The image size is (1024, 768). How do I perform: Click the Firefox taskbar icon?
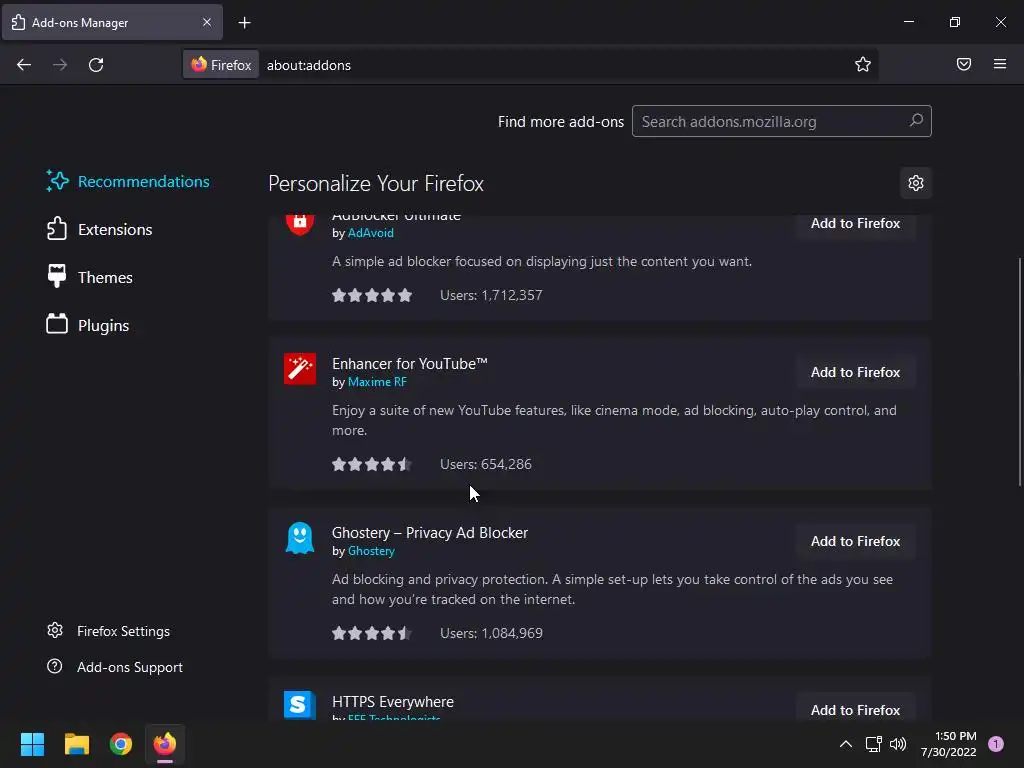(165, 744)
